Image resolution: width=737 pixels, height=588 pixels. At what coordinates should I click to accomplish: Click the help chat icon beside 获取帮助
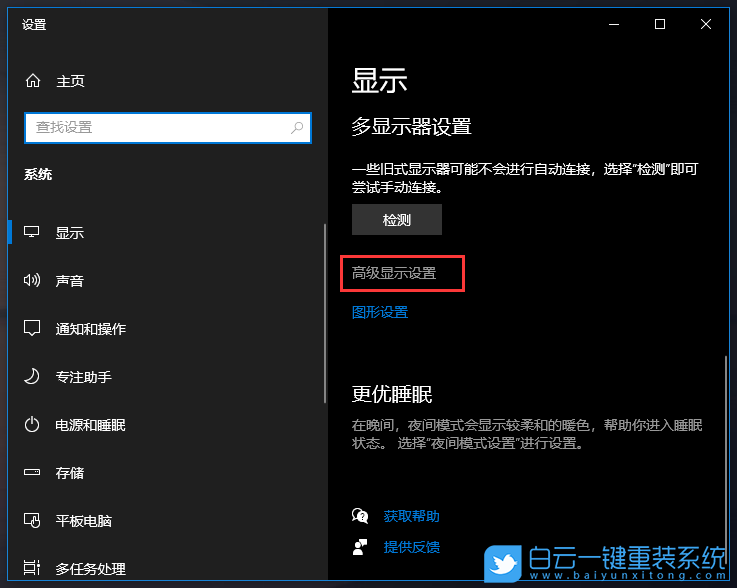click(360, 516)
